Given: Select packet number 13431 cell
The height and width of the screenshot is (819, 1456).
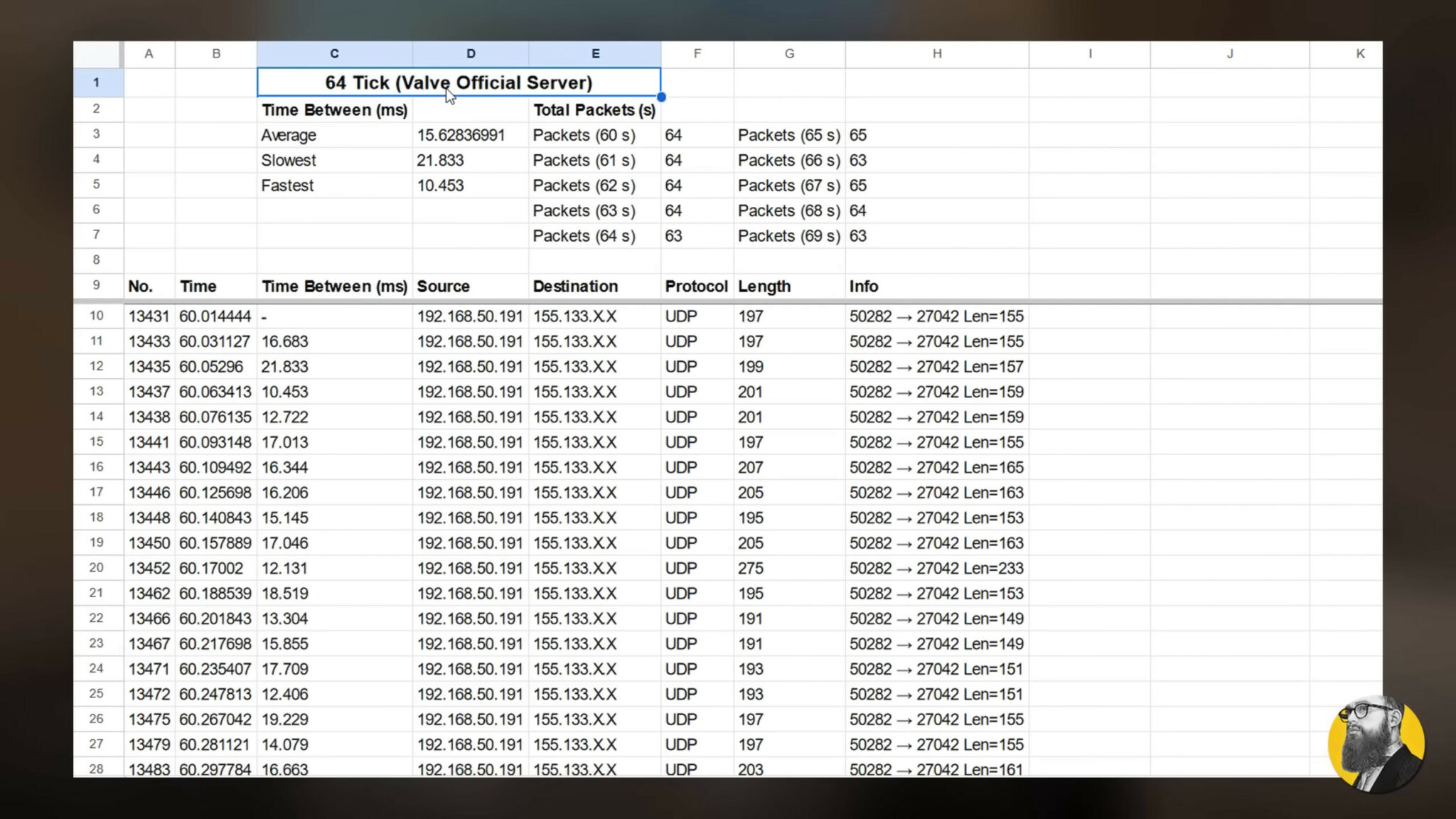Looking at the screenshot, I should 149,316.
